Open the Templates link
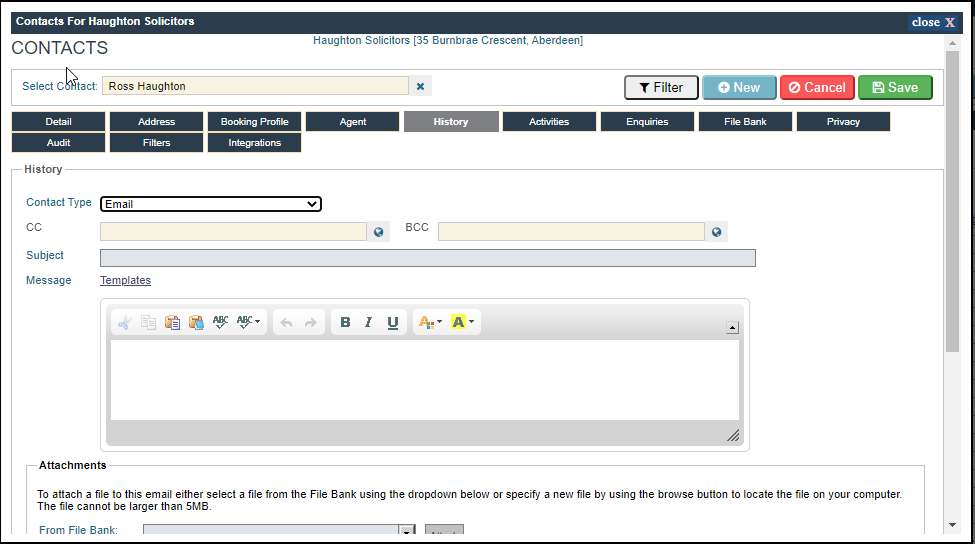Screen dimensions: 975x544 click(x=126, y=280)
